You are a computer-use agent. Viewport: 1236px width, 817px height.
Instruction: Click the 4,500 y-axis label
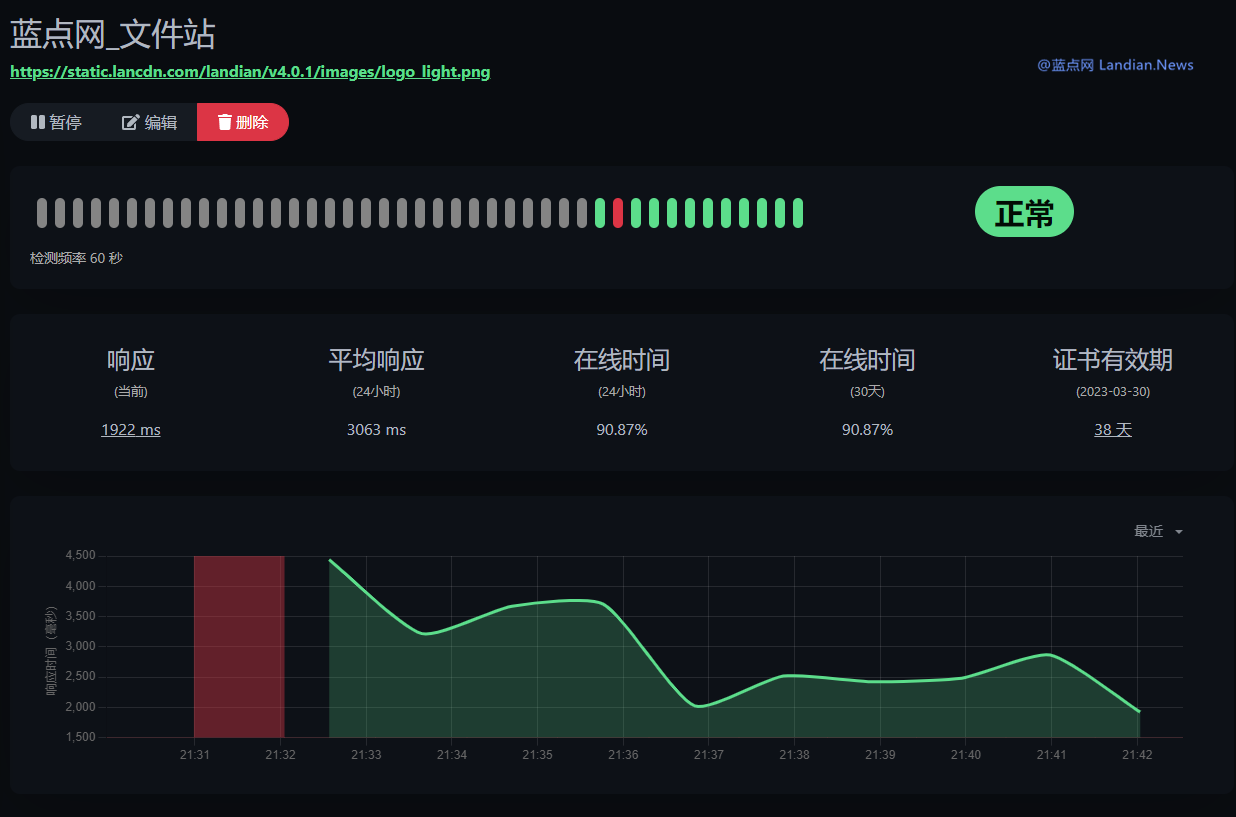(x=80, y=555)
